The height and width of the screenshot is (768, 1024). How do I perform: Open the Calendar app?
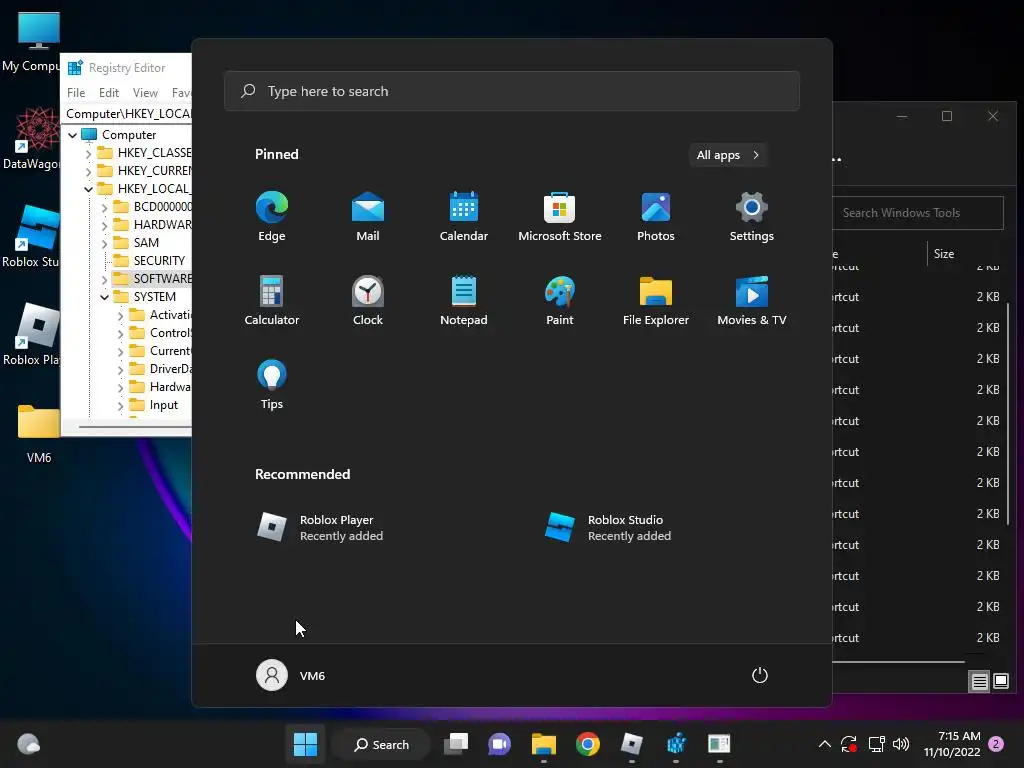464,217
